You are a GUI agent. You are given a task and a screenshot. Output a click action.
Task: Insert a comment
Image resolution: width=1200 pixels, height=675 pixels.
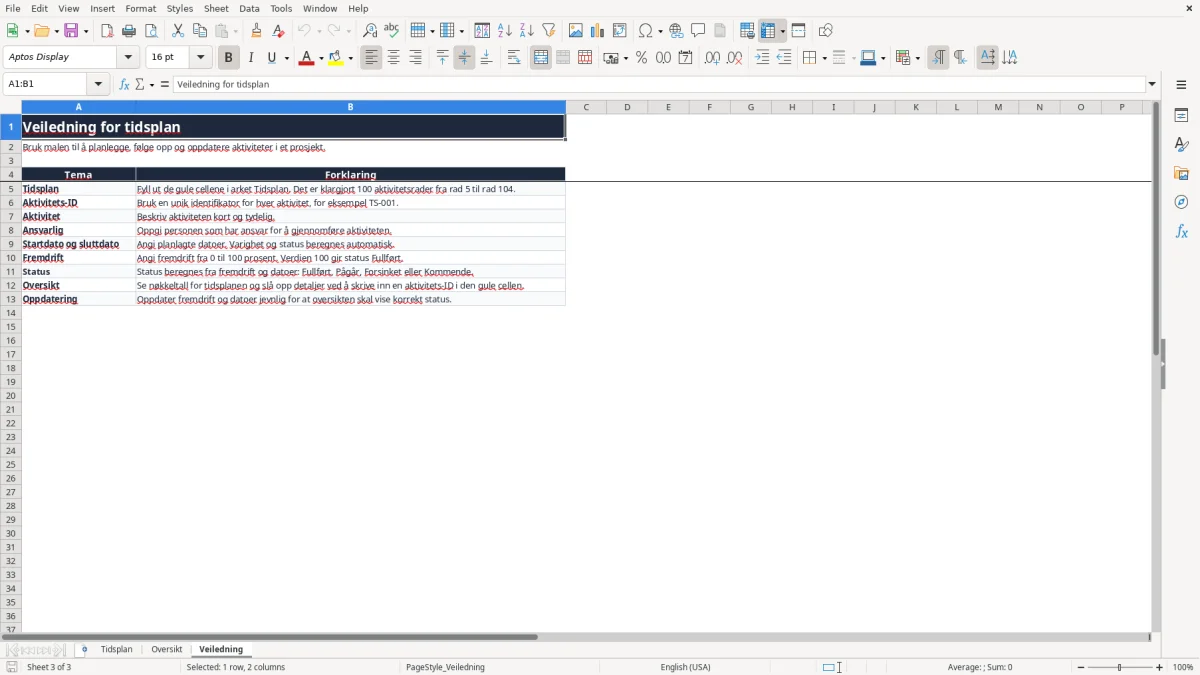(698, 31)
